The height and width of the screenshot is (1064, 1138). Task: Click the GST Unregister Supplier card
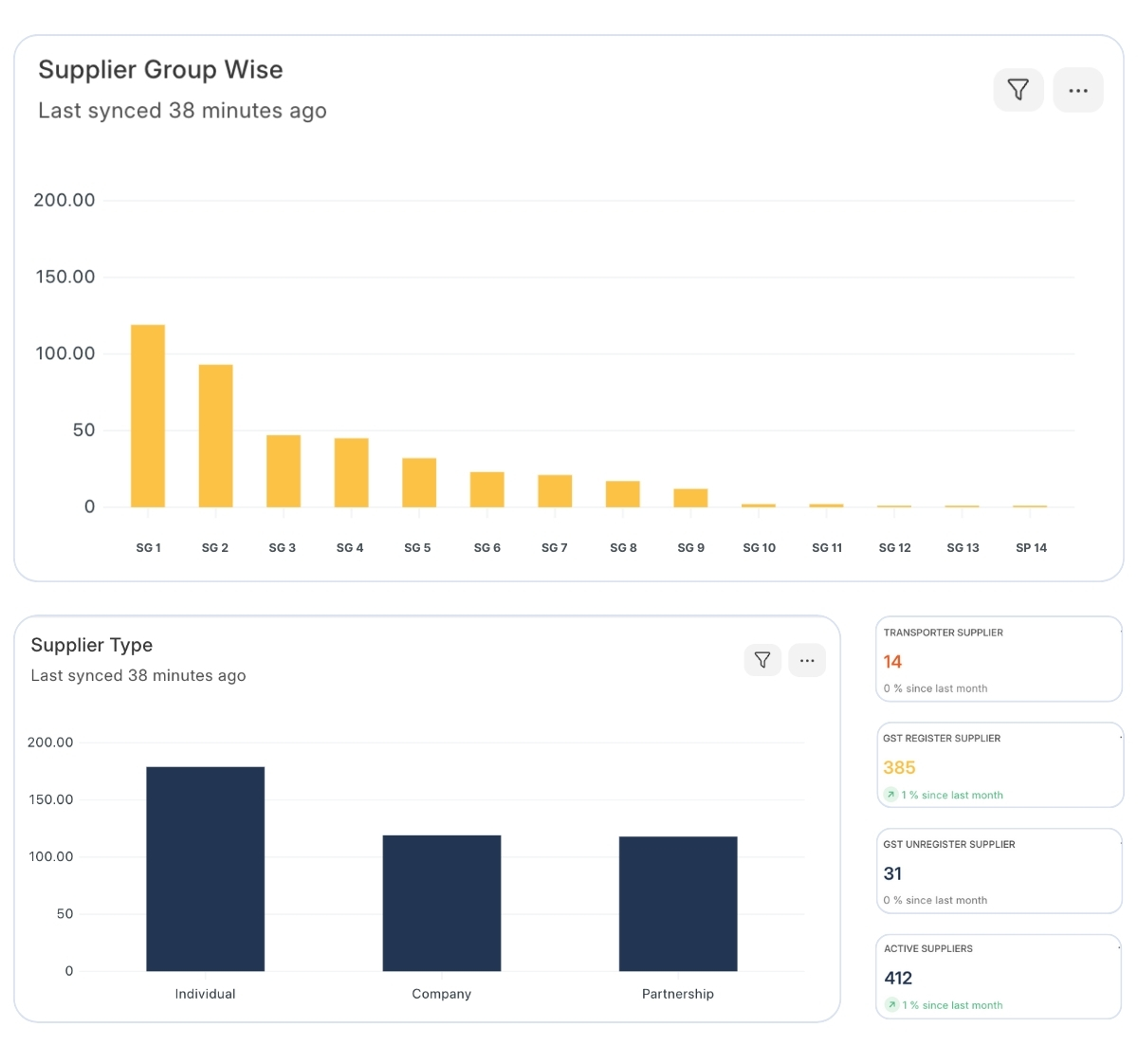click(x=999, y=871)
